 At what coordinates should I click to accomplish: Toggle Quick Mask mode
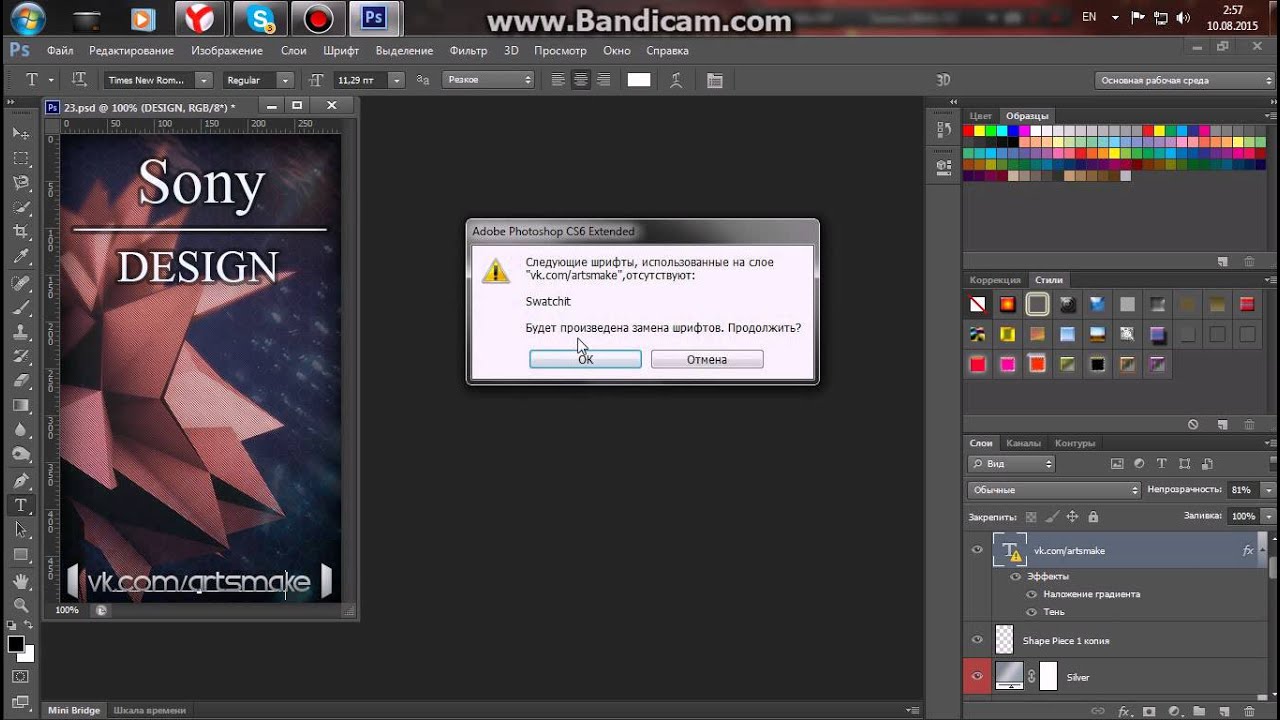21,677
